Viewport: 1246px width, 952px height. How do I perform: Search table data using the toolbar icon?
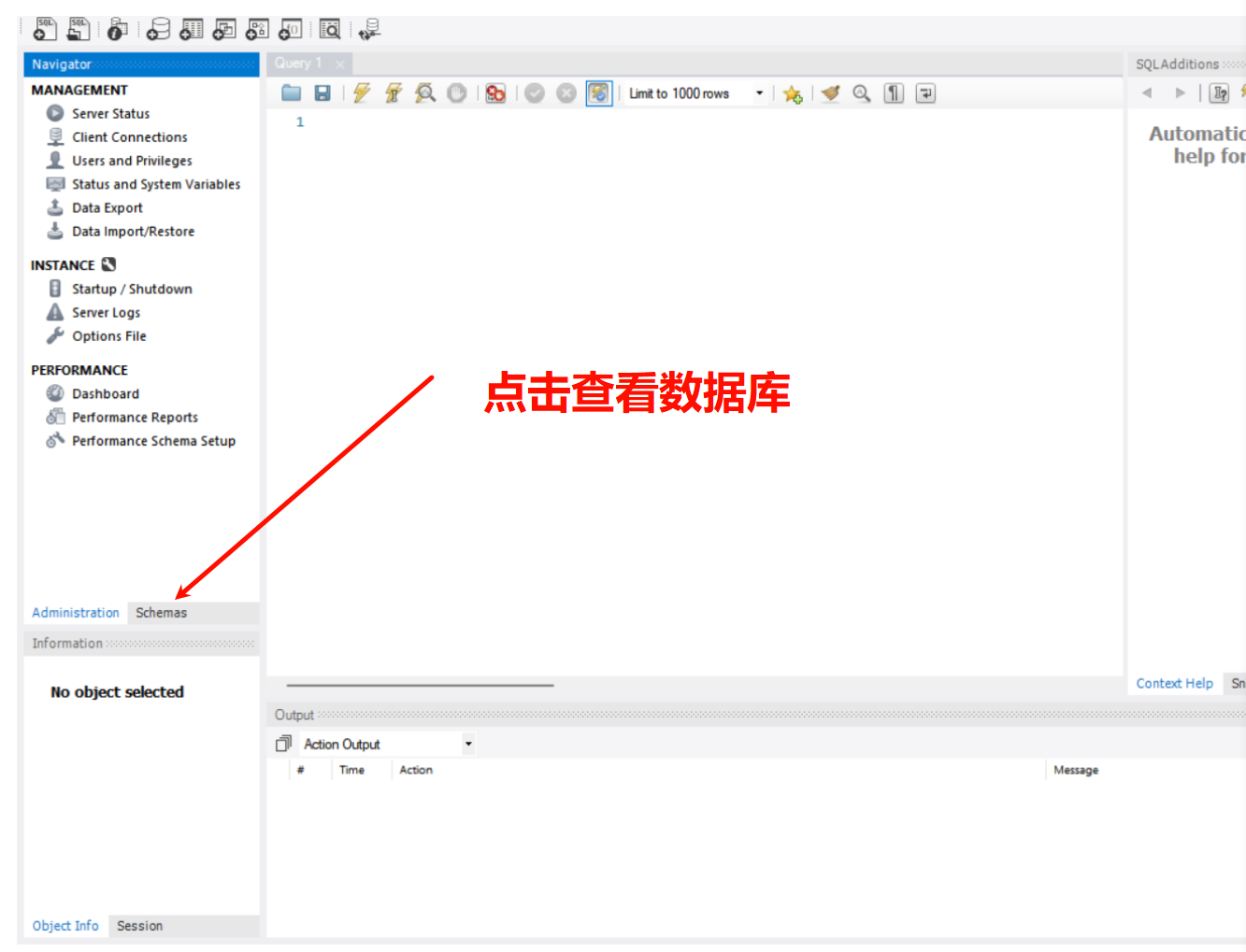330,29
